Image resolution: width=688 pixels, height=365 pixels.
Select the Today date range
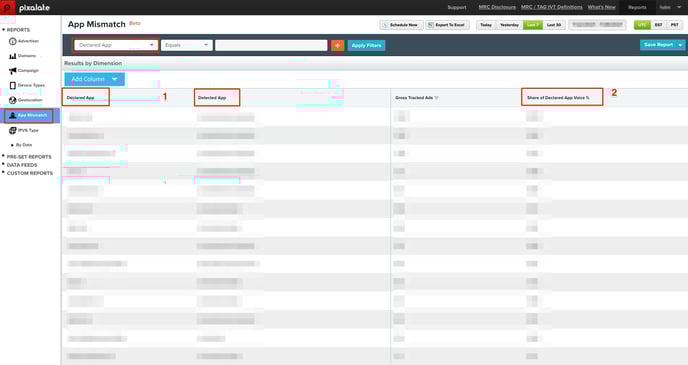pos(486,25)
